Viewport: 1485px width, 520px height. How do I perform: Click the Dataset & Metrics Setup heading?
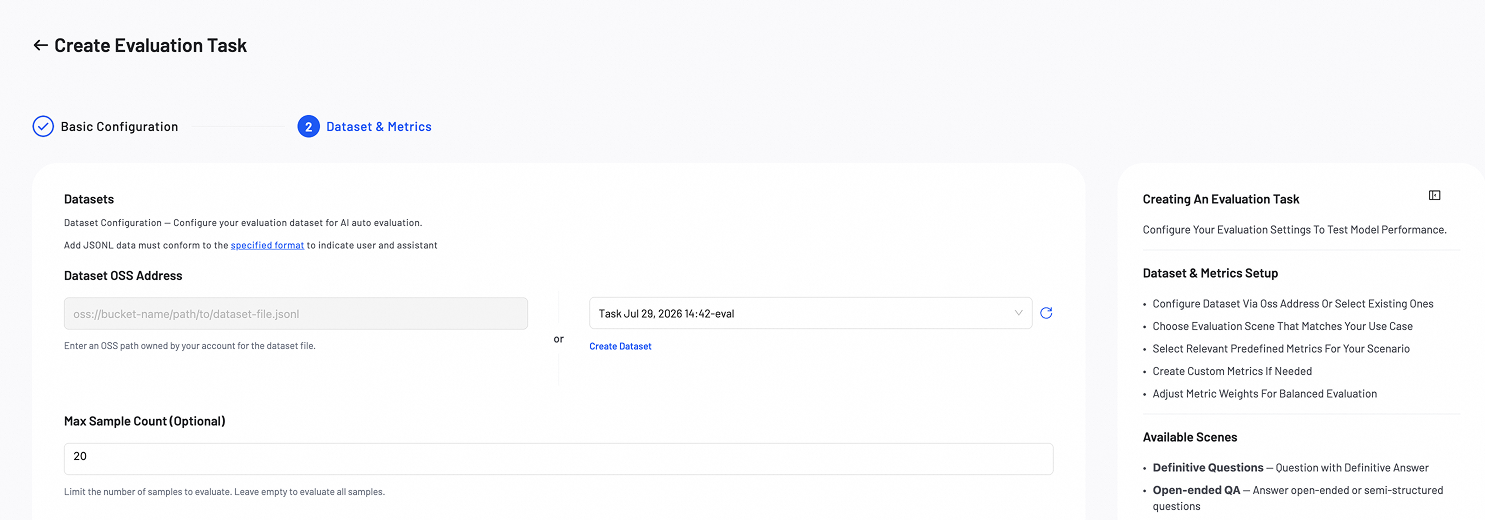pyautogui.click(x=1210, y=273)
